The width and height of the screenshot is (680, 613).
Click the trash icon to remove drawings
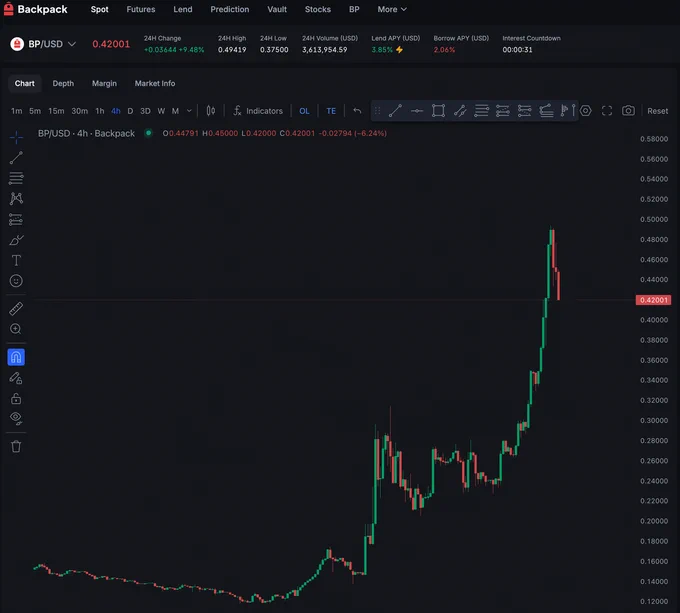click(16, 447)
